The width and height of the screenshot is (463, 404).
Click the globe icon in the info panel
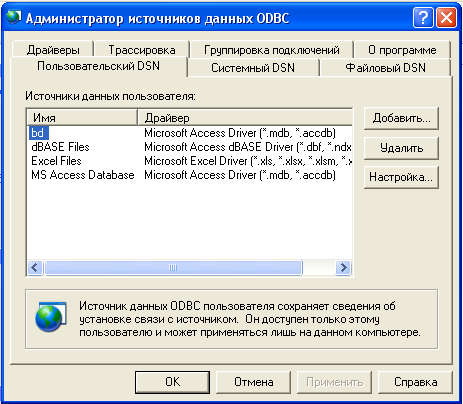pyautogui.click(x=51, y=317)
